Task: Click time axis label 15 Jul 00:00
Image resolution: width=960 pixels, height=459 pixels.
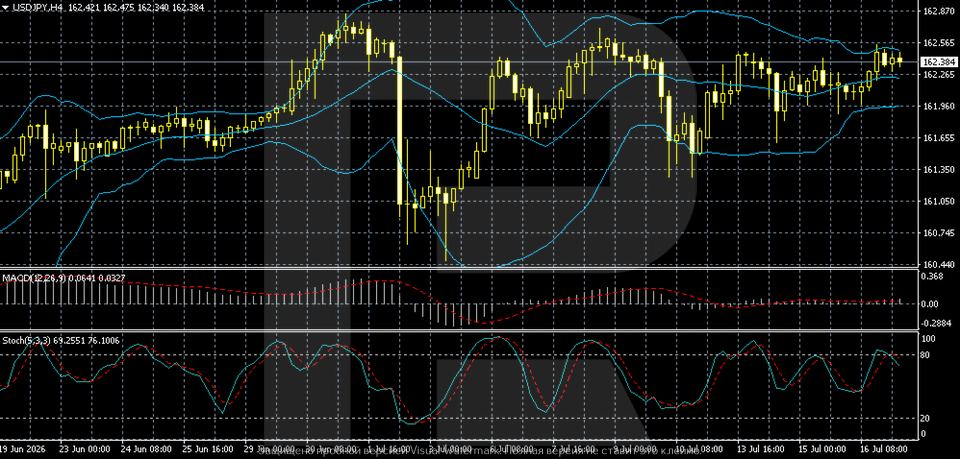Action: 822,449
